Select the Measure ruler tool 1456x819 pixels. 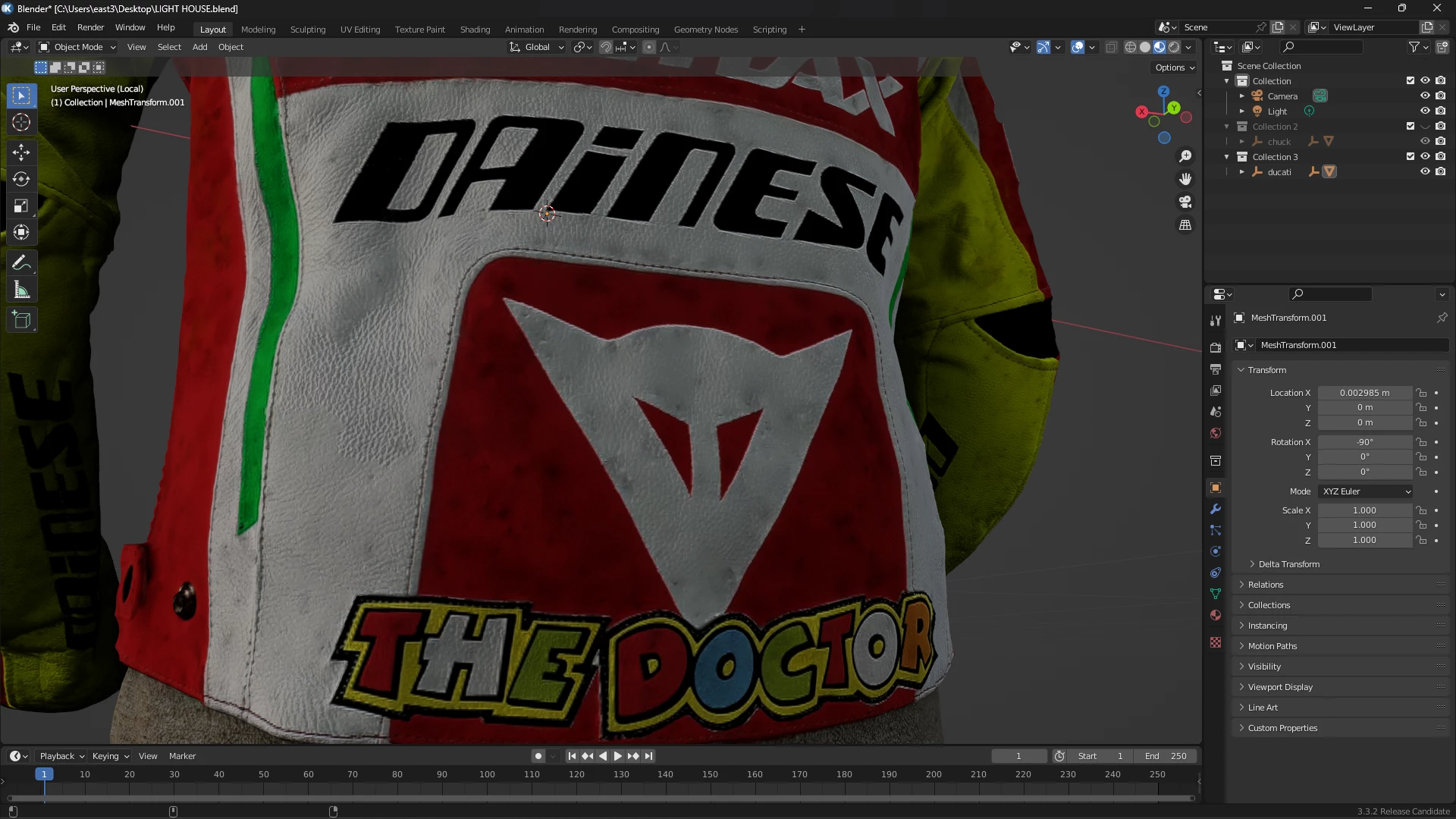21,290
